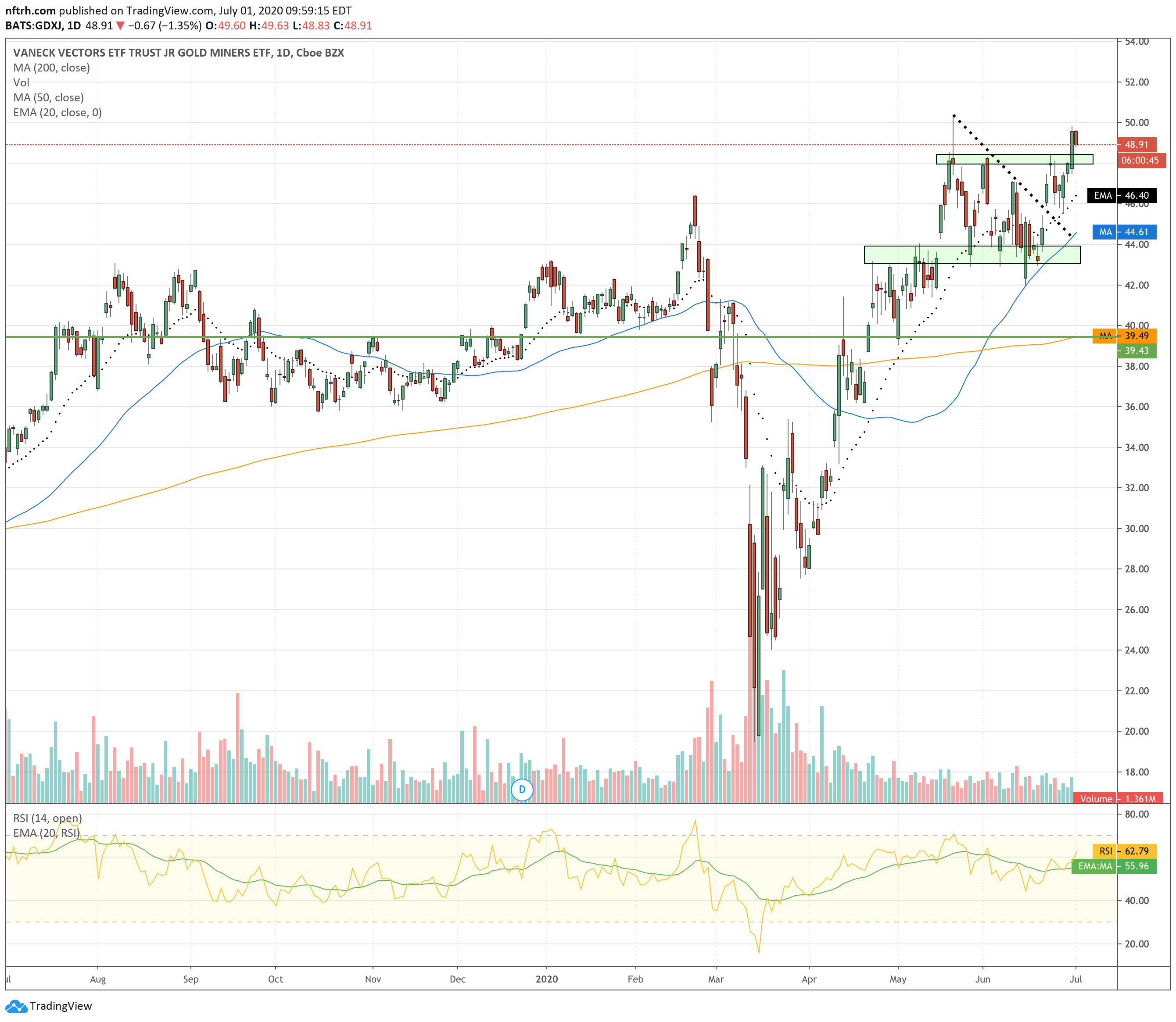Screen dimensions: 1176x1022
Task: Click the green EMA:MA 55.96 label
Action: (x=1115, y=866)
